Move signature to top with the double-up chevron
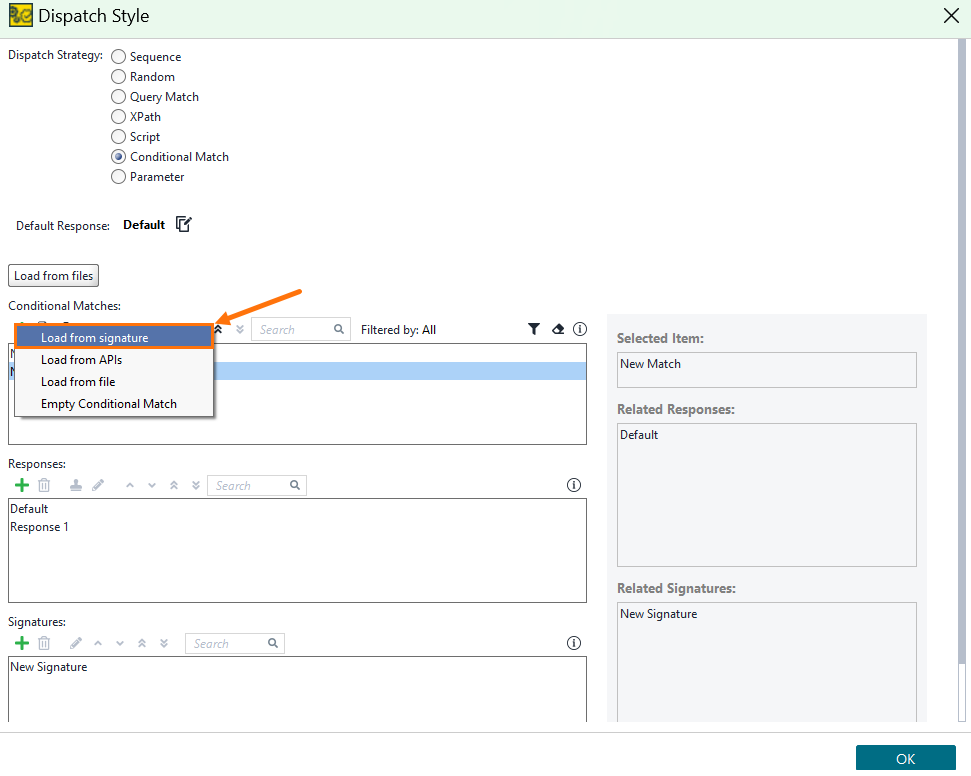971x776 pixels. (142, 643)
